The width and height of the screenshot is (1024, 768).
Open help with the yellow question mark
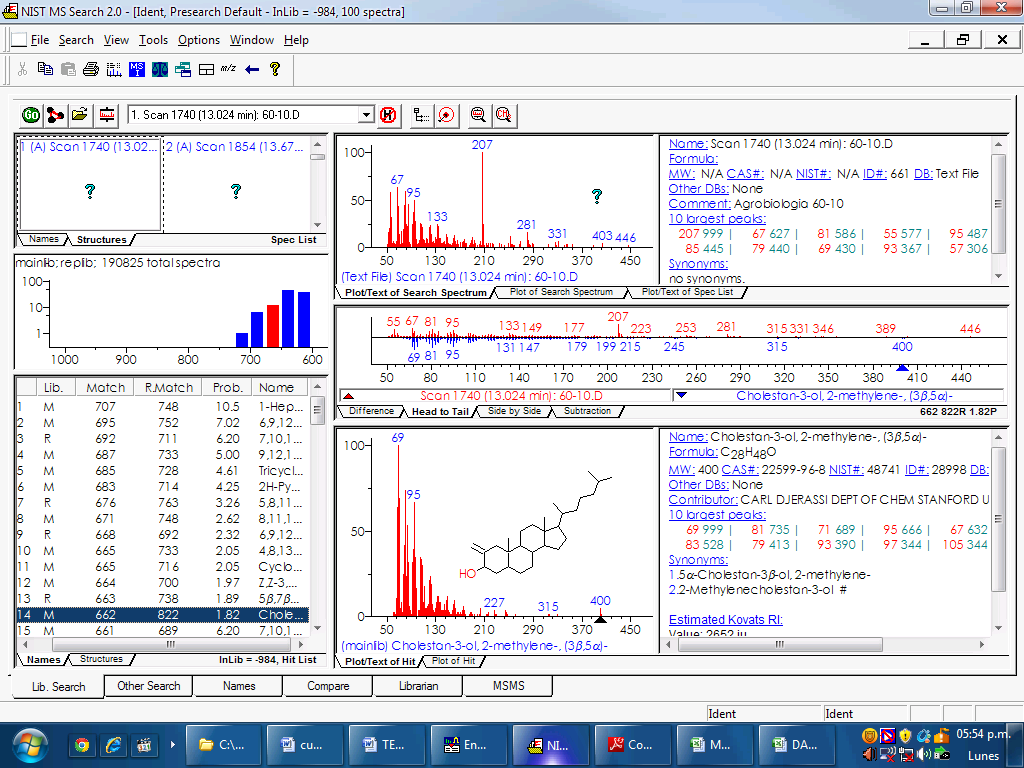coord(275,69)
